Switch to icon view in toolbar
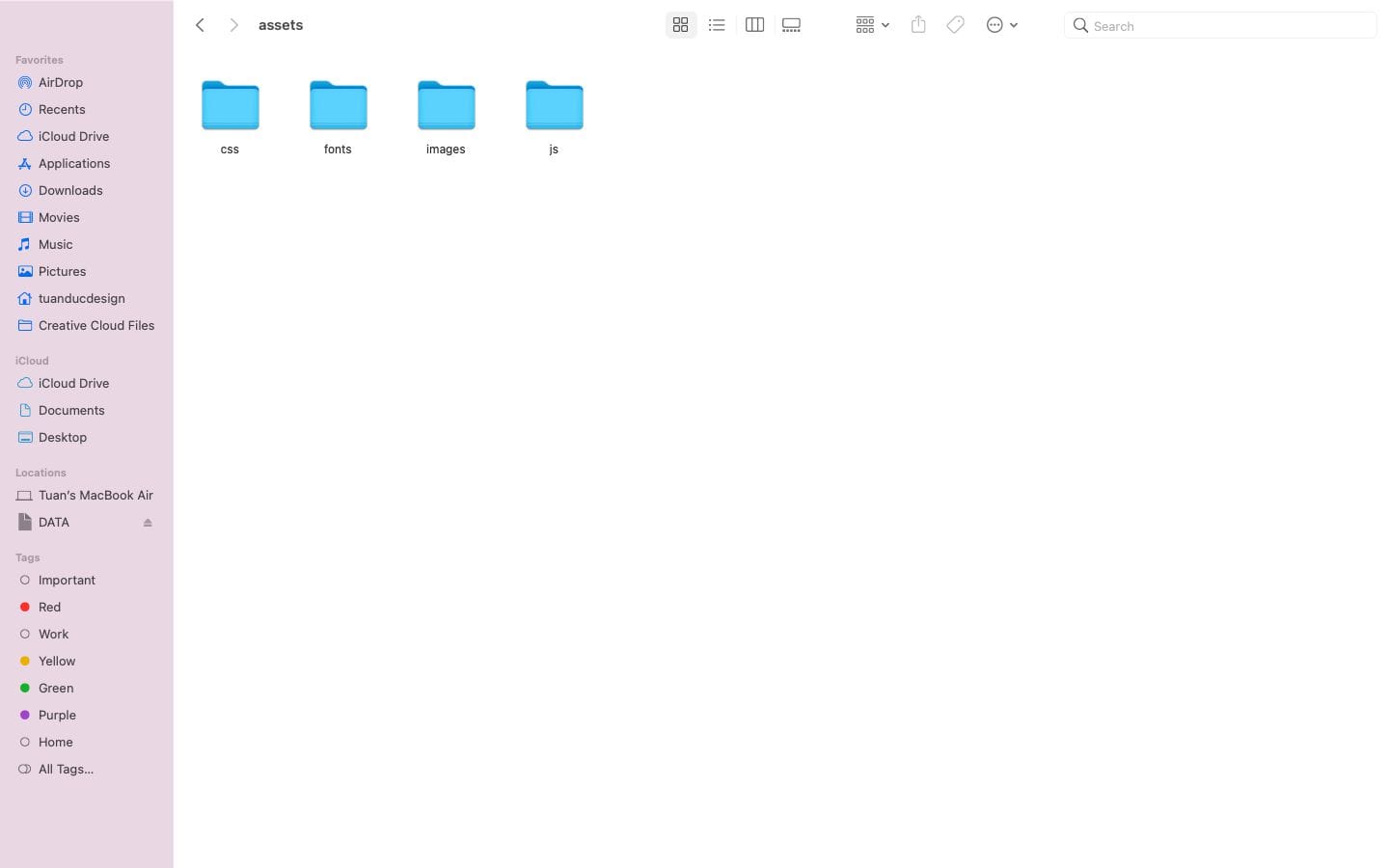The image size is (1389, 868). 680,25
